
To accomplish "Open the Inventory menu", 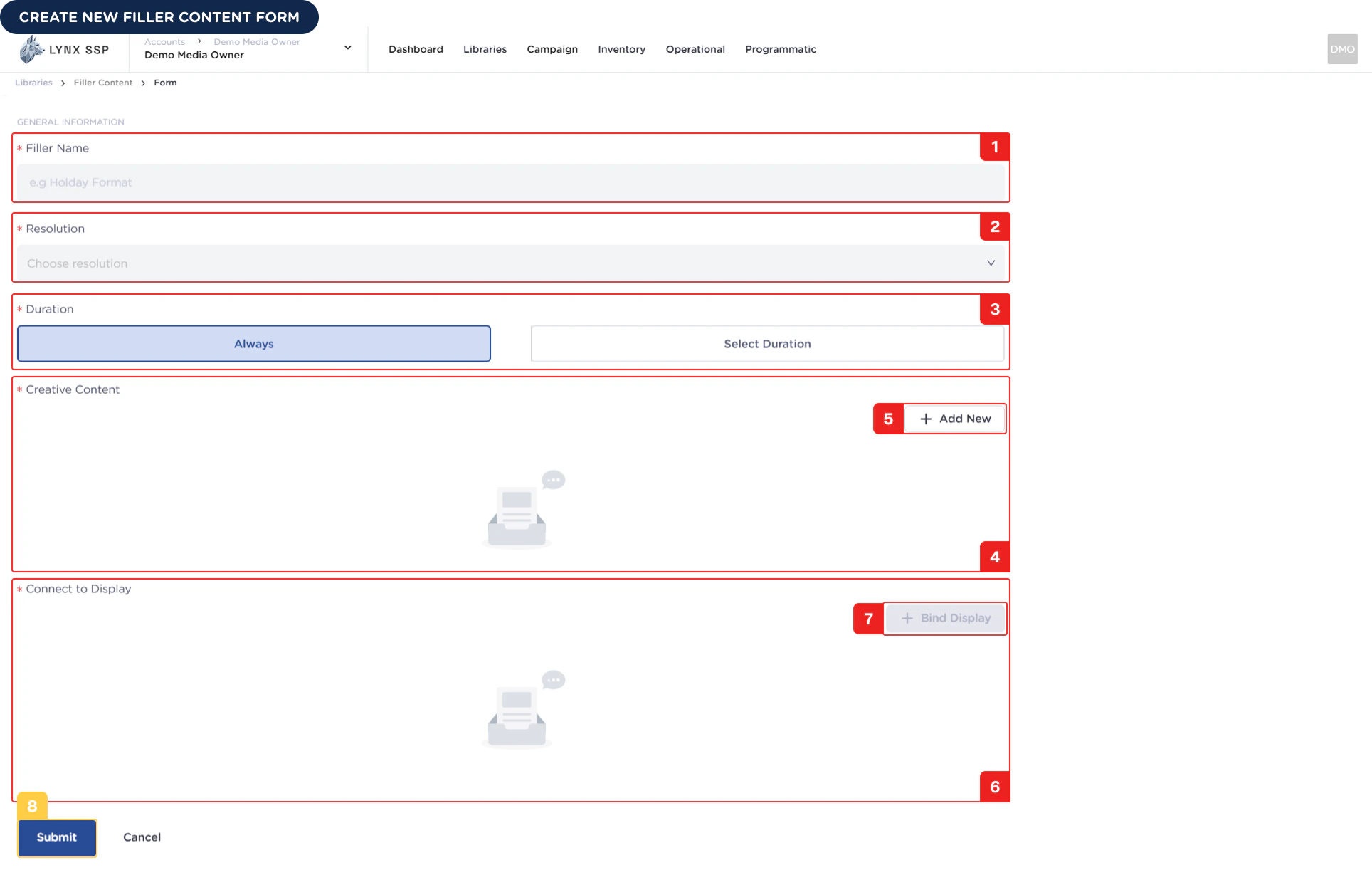I will [621, 49].
